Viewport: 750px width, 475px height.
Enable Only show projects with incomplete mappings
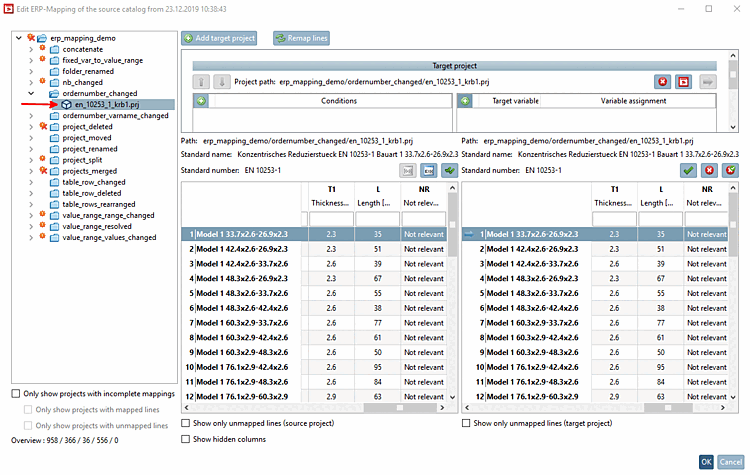(x=16, y=394)
